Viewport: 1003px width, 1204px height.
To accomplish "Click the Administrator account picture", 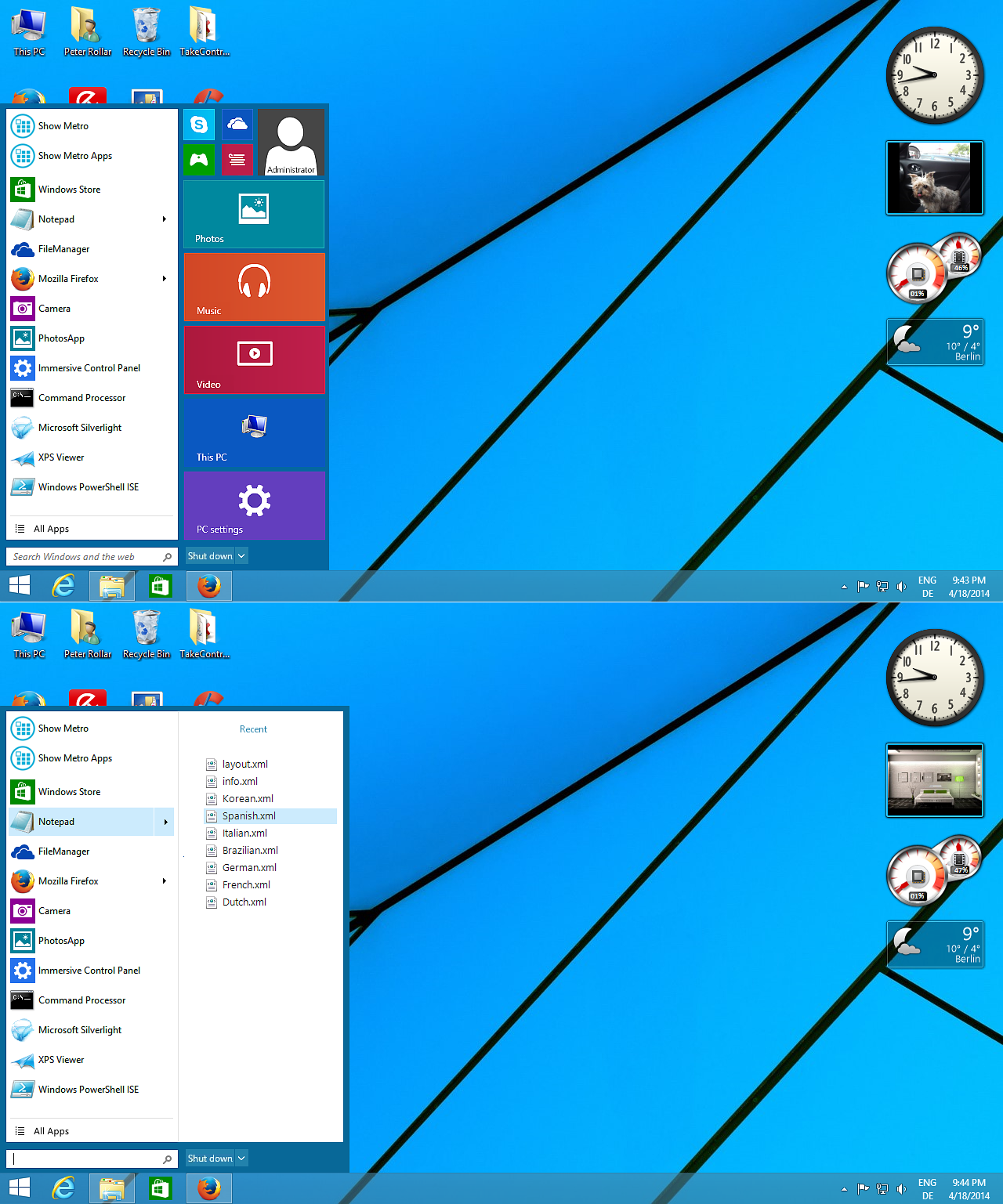I will [291, 141].
